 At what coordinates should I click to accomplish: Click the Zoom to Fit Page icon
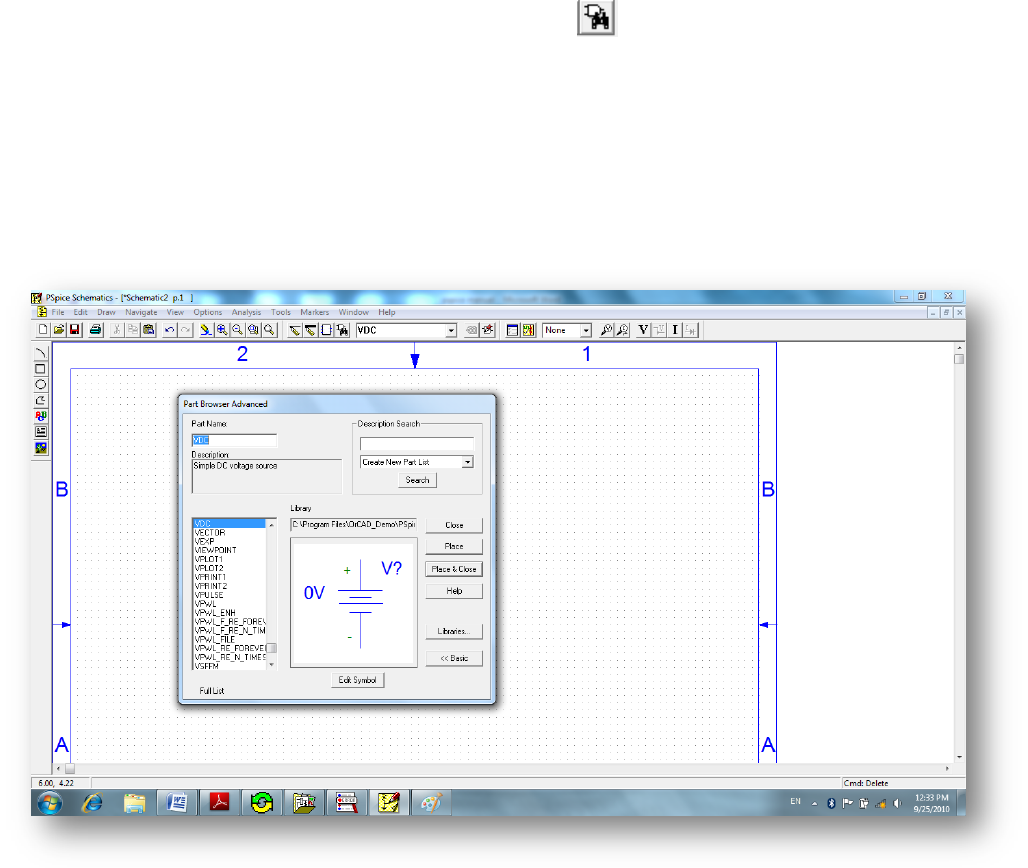[269, 330]
